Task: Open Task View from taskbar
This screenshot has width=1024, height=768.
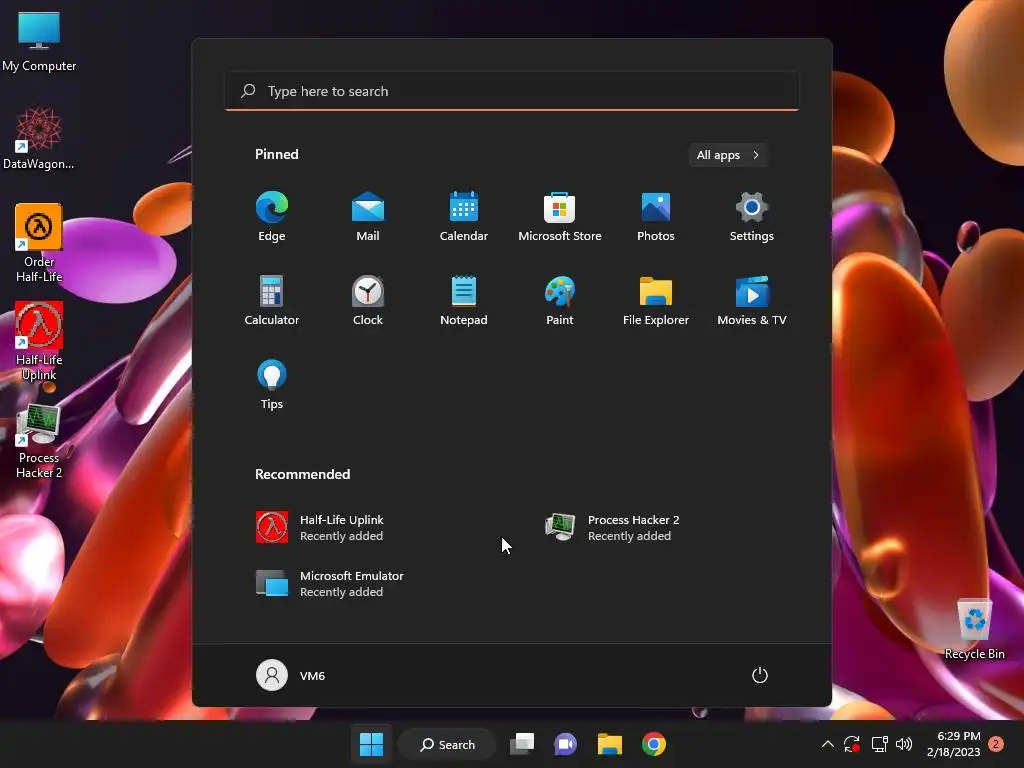Action: (522, 744)
